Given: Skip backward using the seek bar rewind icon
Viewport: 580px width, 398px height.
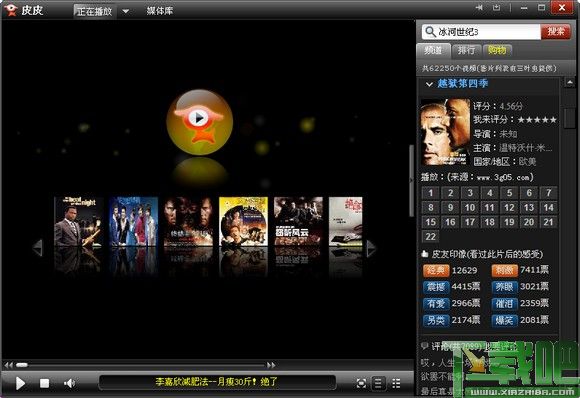Looking at the screenshot, I should point(9,365).
